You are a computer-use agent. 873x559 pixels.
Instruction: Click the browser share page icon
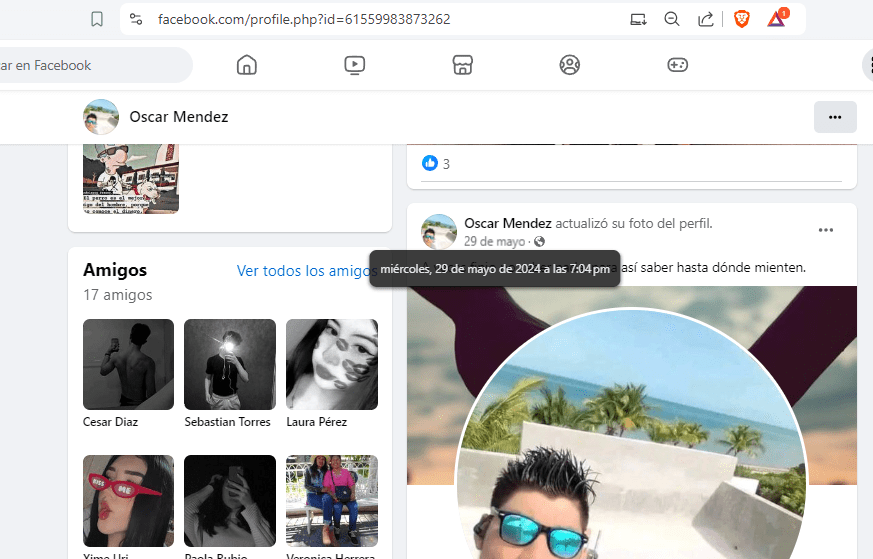point(705,19)
